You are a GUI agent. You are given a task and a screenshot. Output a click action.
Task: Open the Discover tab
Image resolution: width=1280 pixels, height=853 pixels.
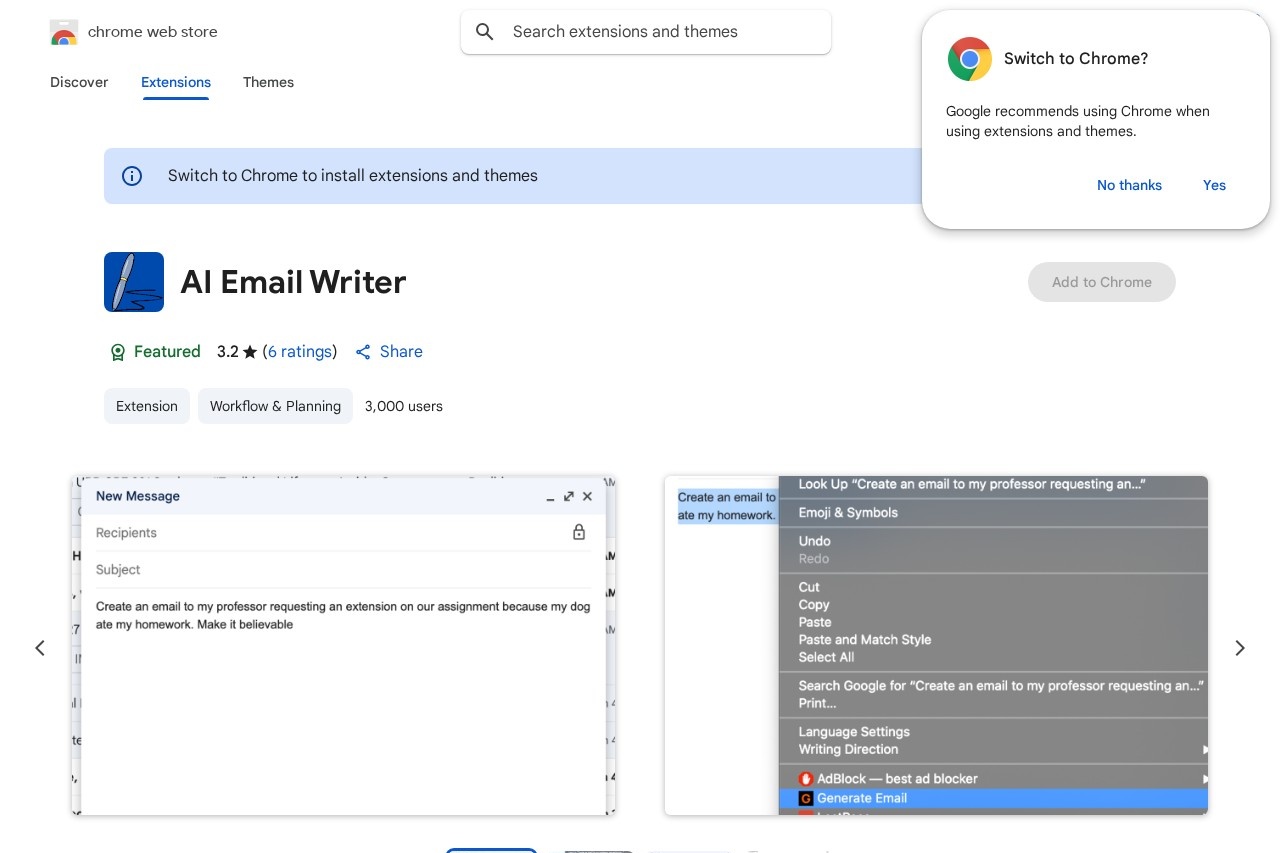coord(79,82)
